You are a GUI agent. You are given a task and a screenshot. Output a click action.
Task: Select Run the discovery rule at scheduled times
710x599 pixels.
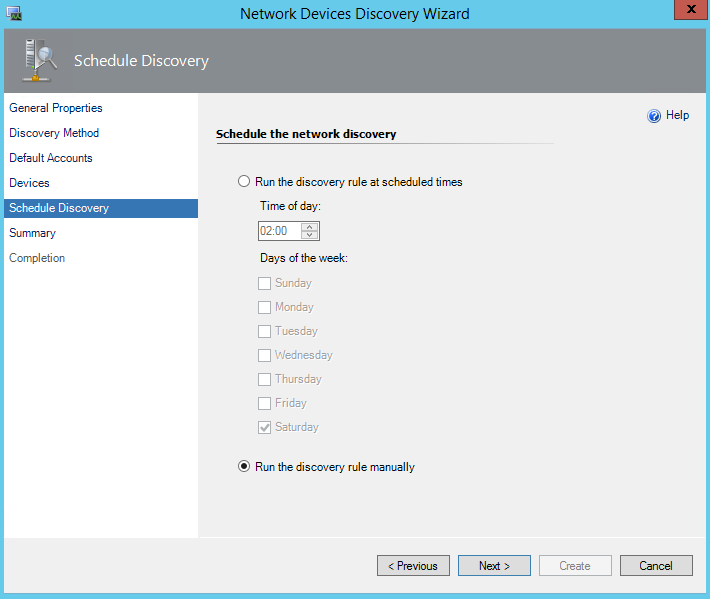(244, 182)
